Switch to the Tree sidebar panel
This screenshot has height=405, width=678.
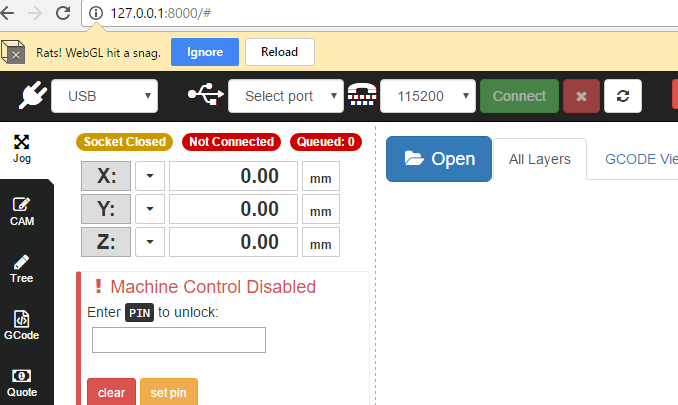coord(22,269)
